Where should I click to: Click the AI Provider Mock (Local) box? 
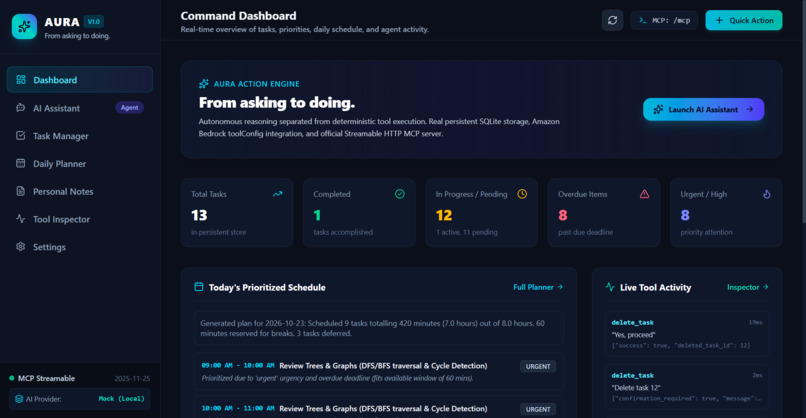coord(80,399)
